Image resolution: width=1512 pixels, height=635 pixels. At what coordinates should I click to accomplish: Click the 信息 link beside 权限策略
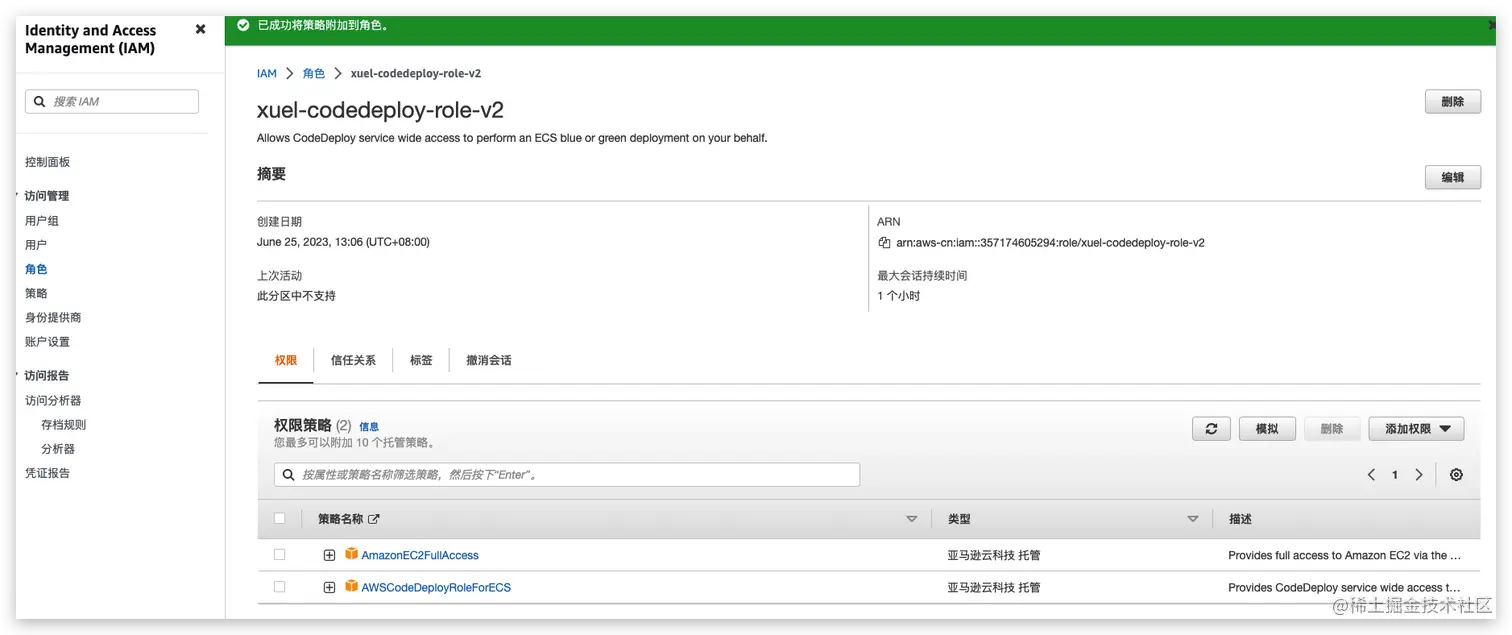tap(369, 427)
